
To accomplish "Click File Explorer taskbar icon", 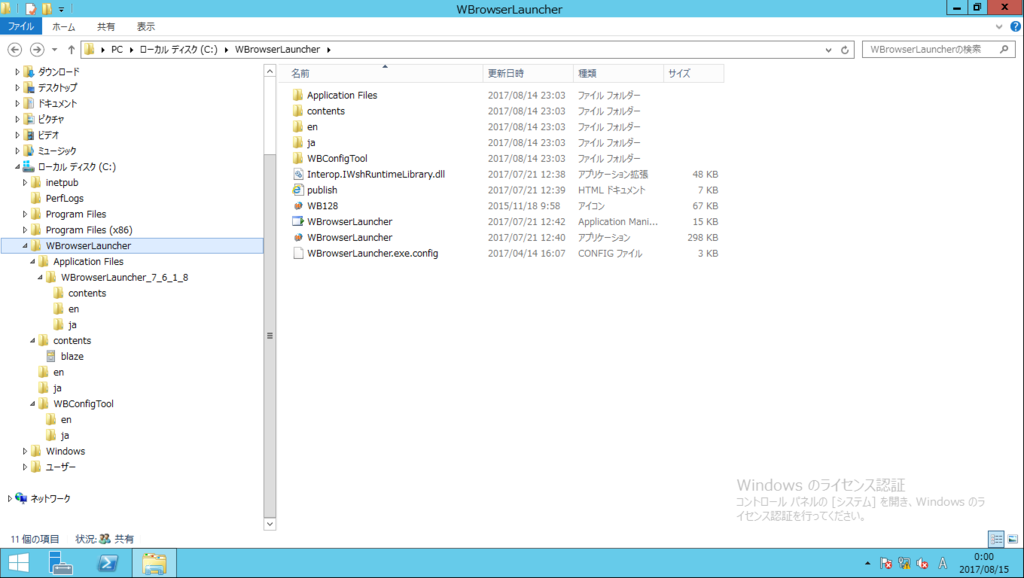I will tap(154, 563).
